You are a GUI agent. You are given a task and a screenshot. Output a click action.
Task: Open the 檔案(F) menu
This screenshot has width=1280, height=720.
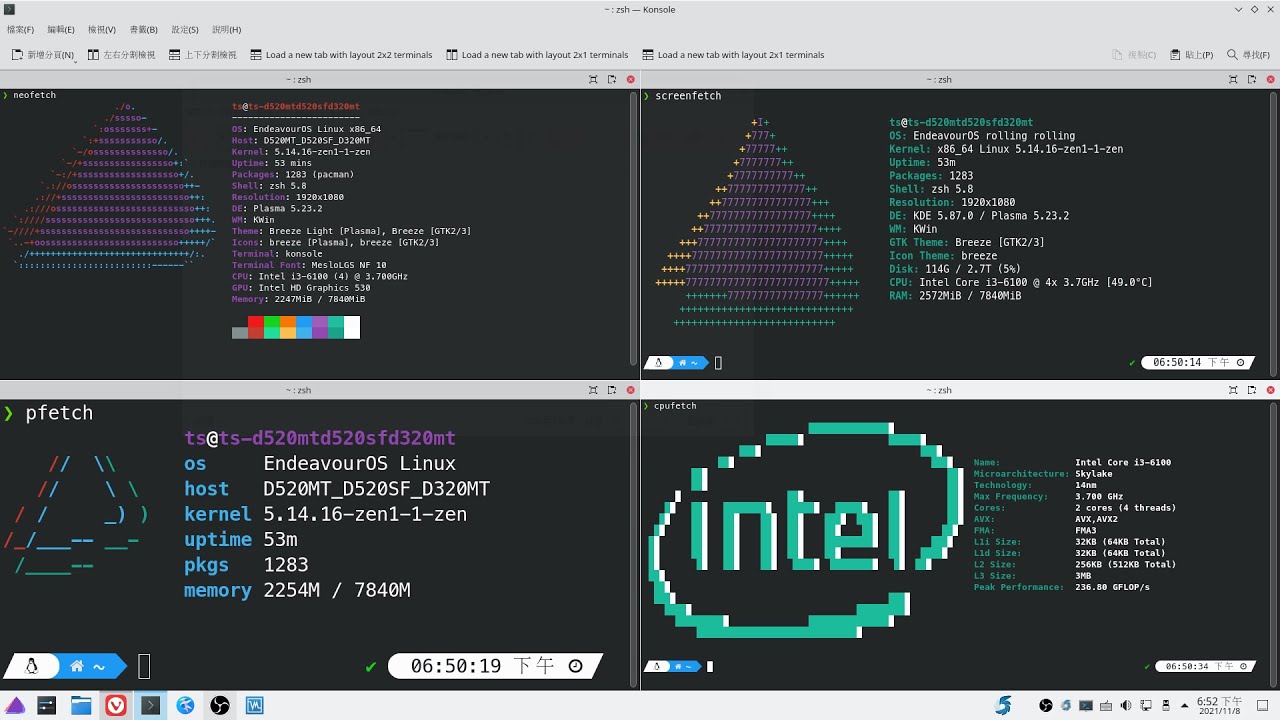pos(20,30)
